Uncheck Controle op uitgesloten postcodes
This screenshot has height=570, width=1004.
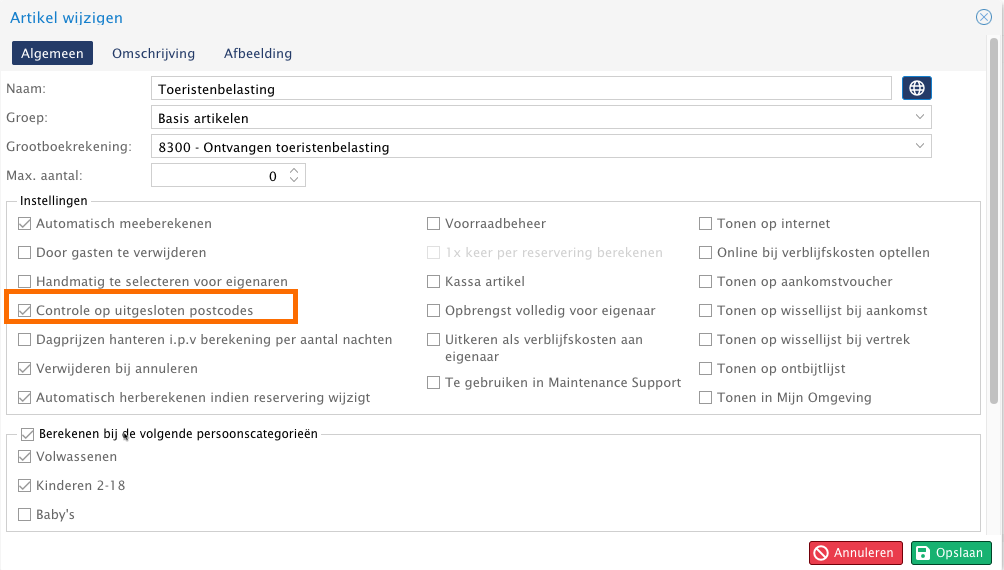25,311
